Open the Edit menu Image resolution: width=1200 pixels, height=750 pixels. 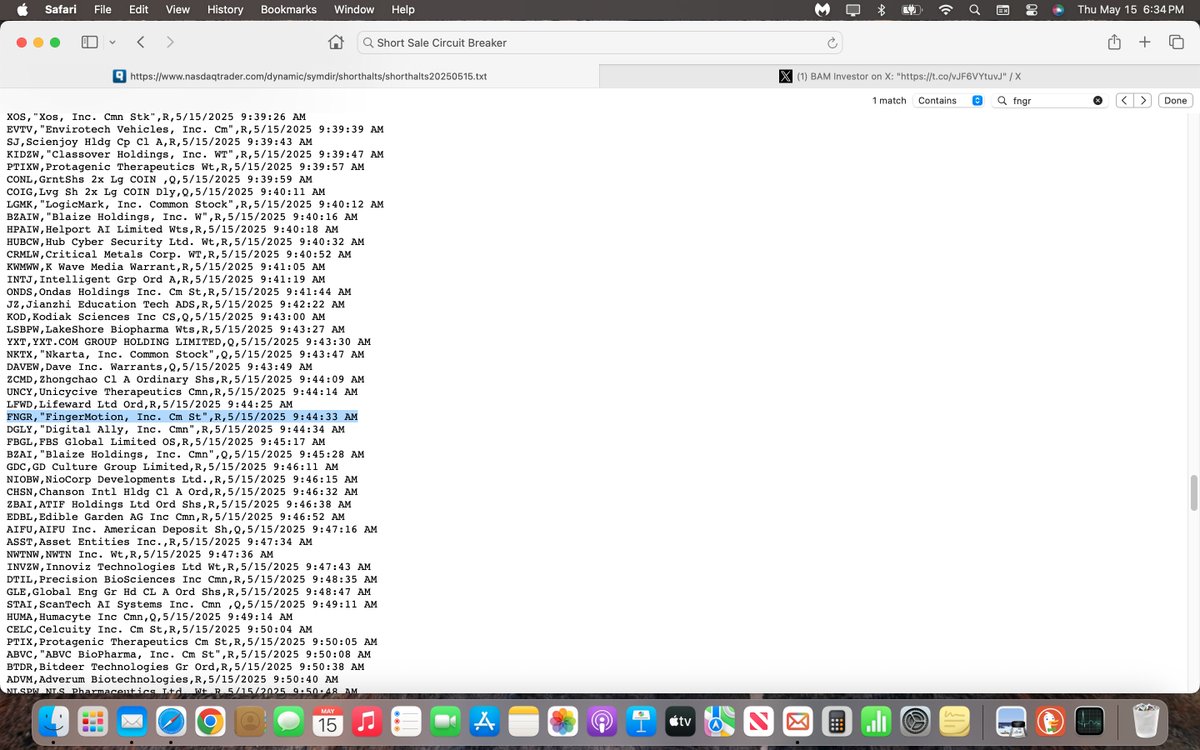click(139, 9)
